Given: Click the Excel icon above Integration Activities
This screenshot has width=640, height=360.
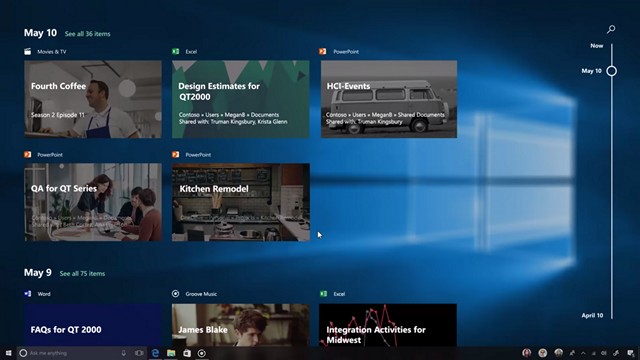Looking at the screenshot, I should (x=323, y=293).
